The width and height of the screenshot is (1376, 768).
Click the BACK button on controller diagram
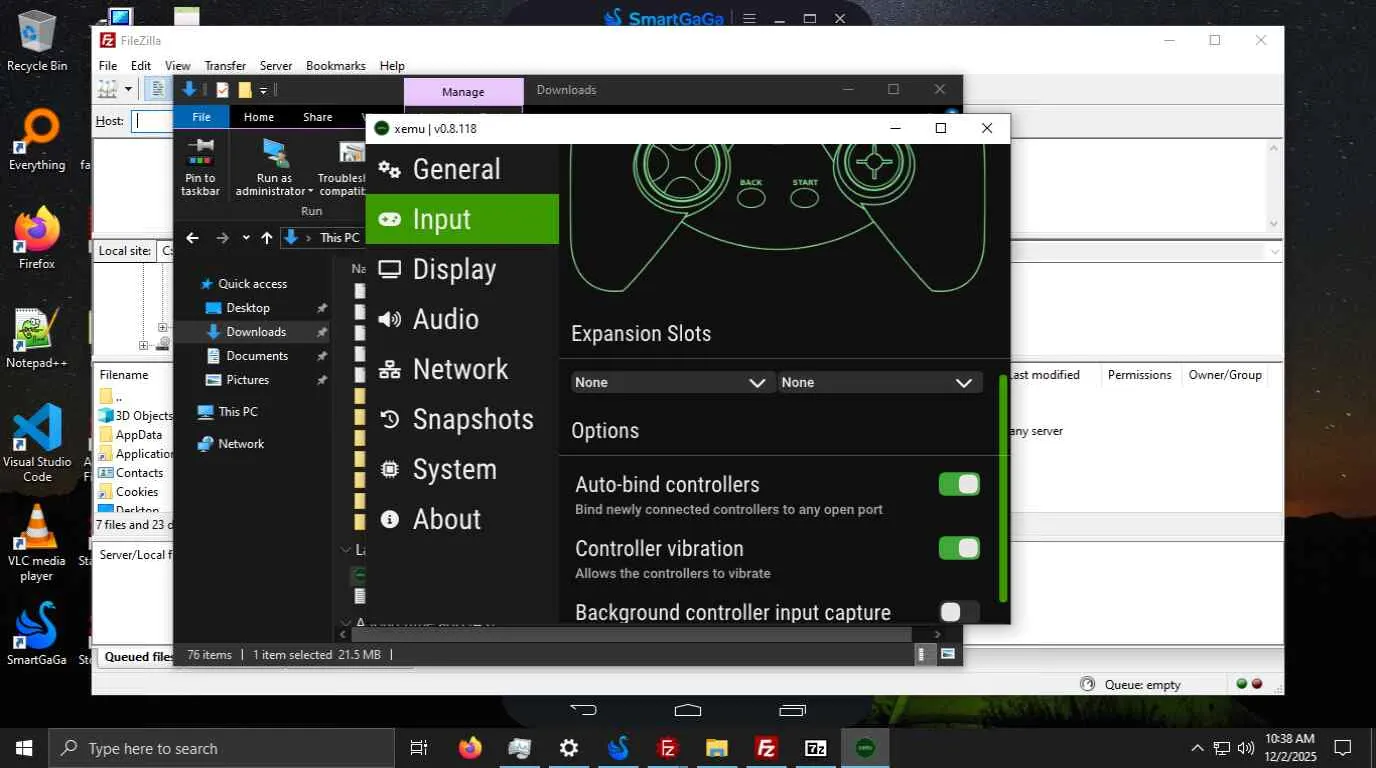click(751, 196)
